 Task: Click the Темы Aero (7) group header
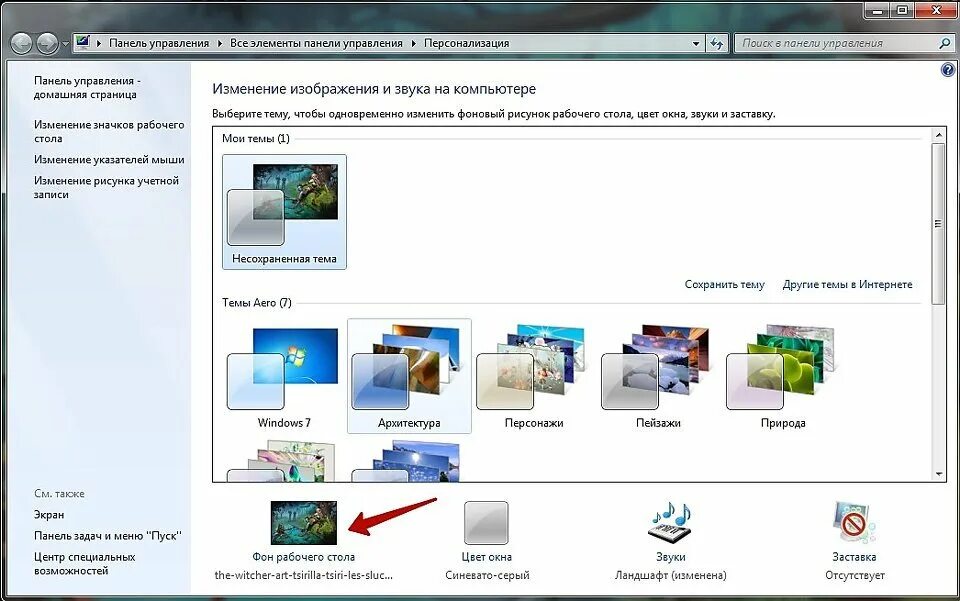coord(257,303)
